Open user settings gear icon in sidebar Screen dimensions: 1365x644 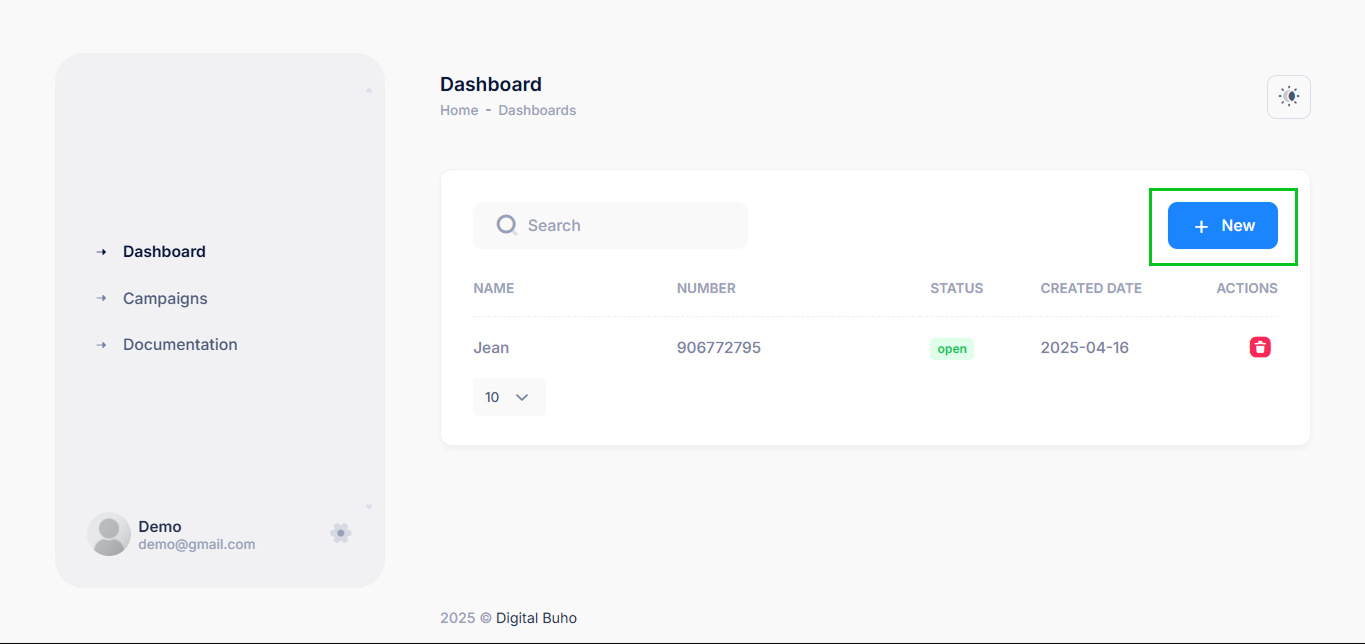pos(341,533)
